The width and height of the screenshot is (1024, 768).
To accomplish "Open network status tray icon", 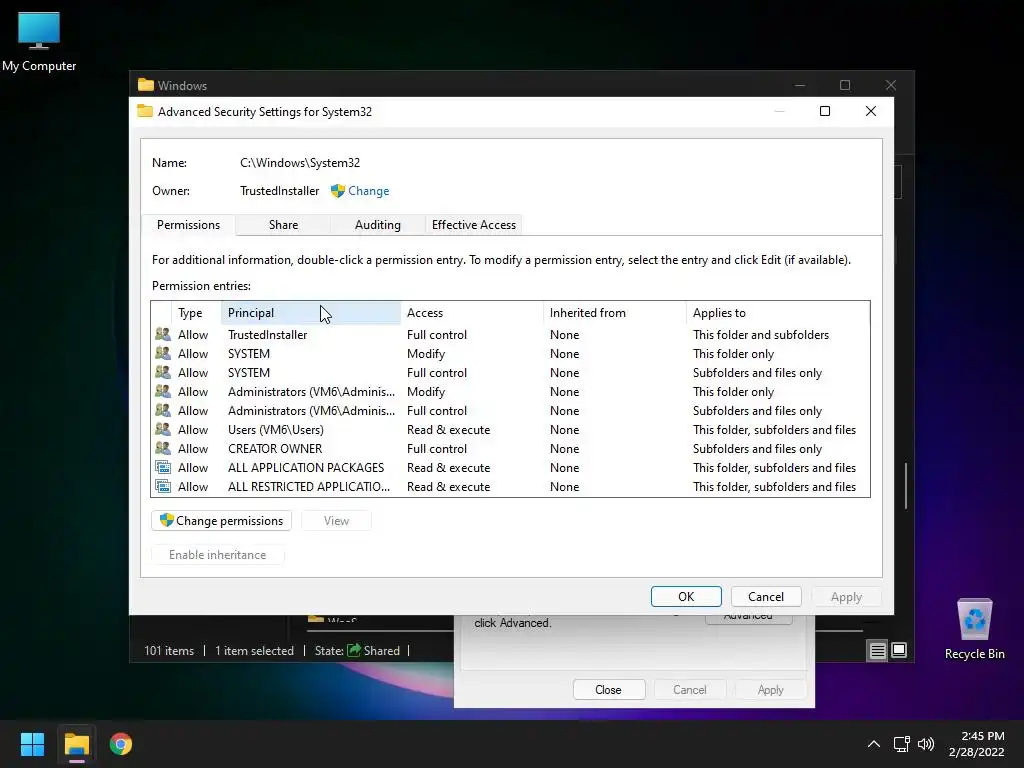I will click(902, 744).
